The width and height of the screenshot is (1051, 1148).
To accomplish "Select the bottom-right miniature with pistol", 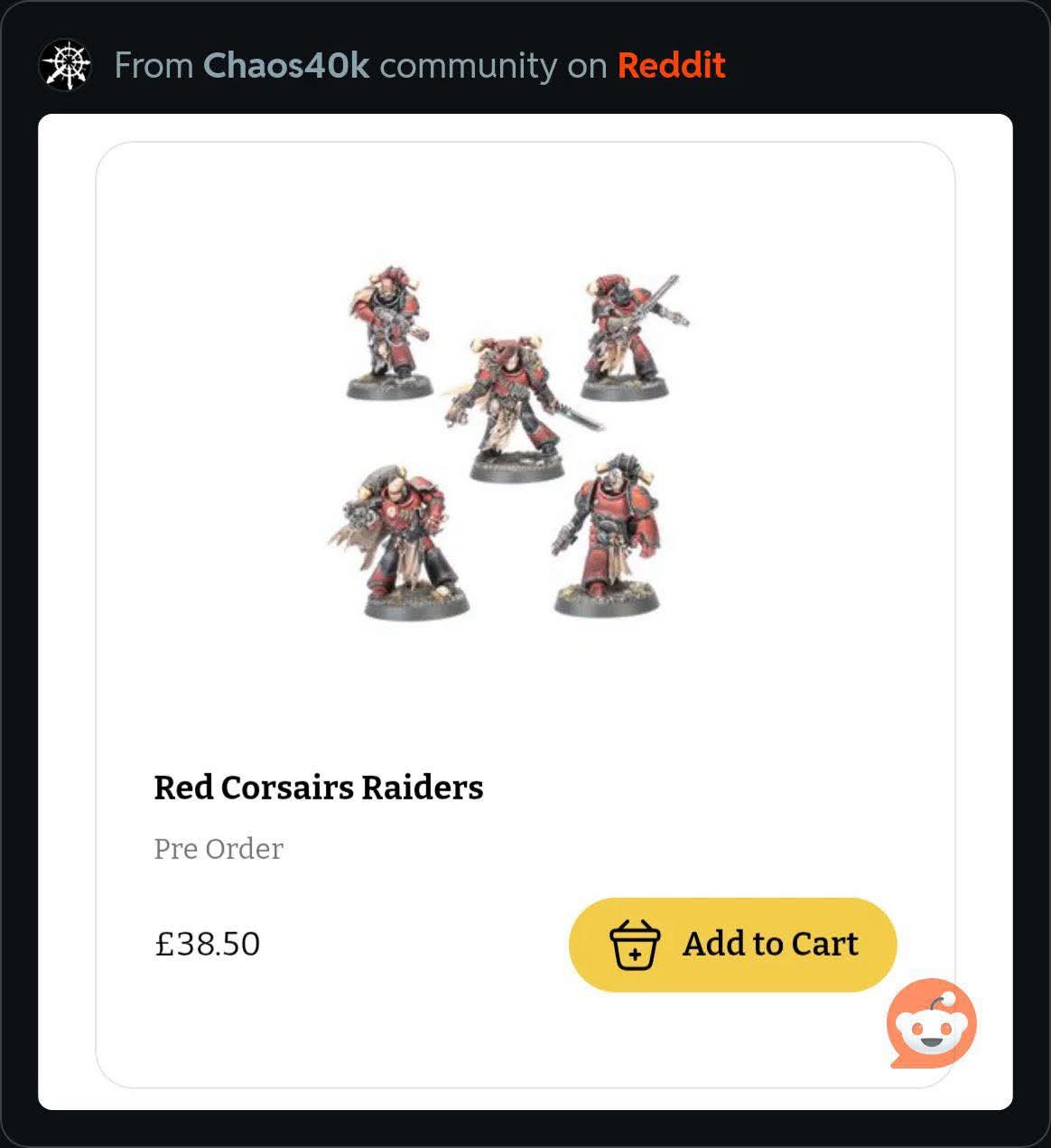I will 607,537.
